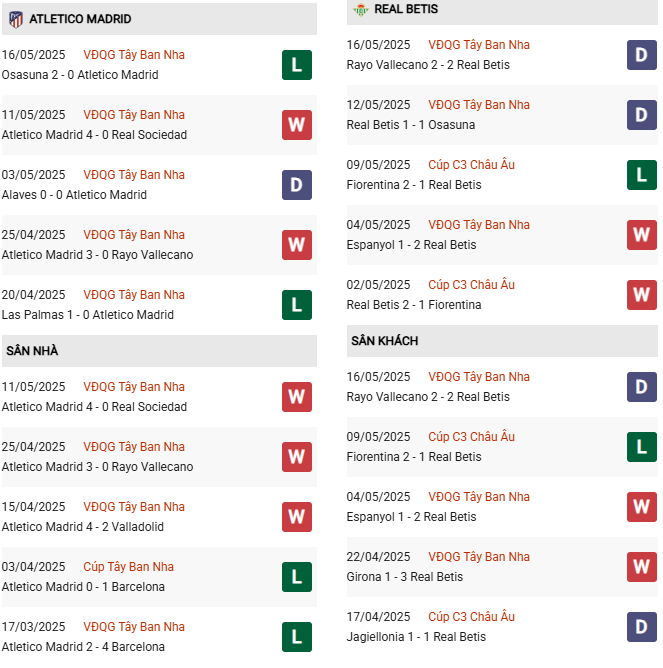Select the SÂN KHÁCH away matches header

click(502, 341)
